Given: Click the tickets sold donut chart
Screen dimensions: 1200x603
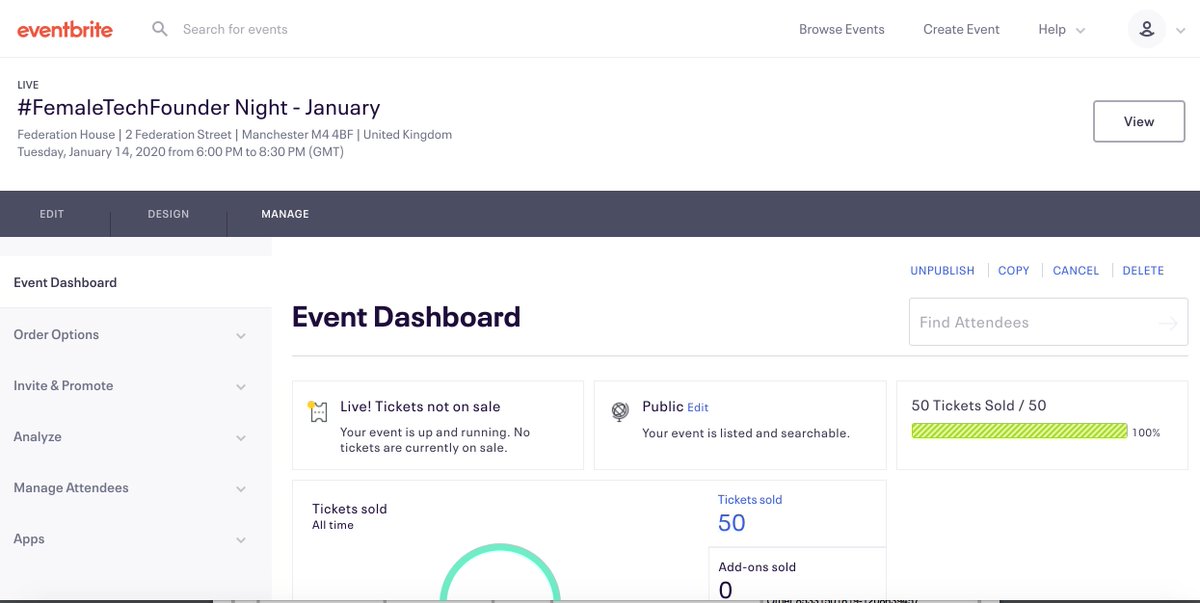Looking at the screenshot, I should [500, 571].
